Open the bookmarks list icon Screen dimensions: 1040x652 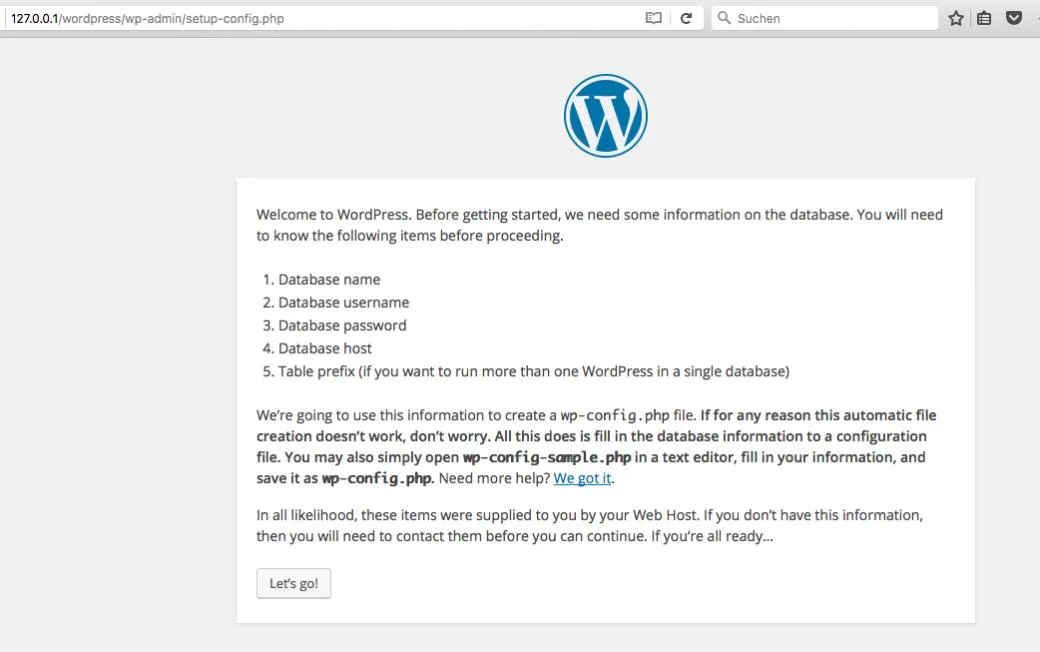point(984,18)
